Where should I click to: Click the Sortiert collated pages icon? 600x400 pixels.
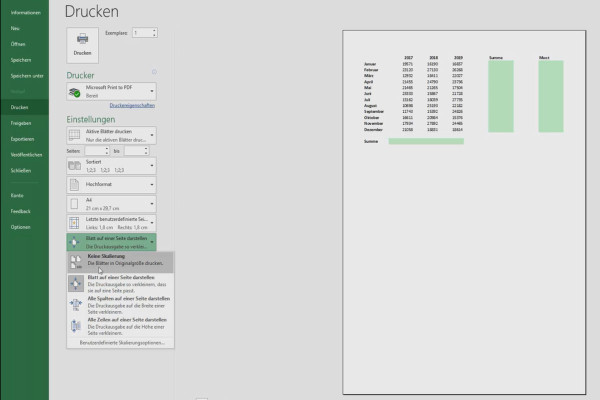click(x=75, y=166)
